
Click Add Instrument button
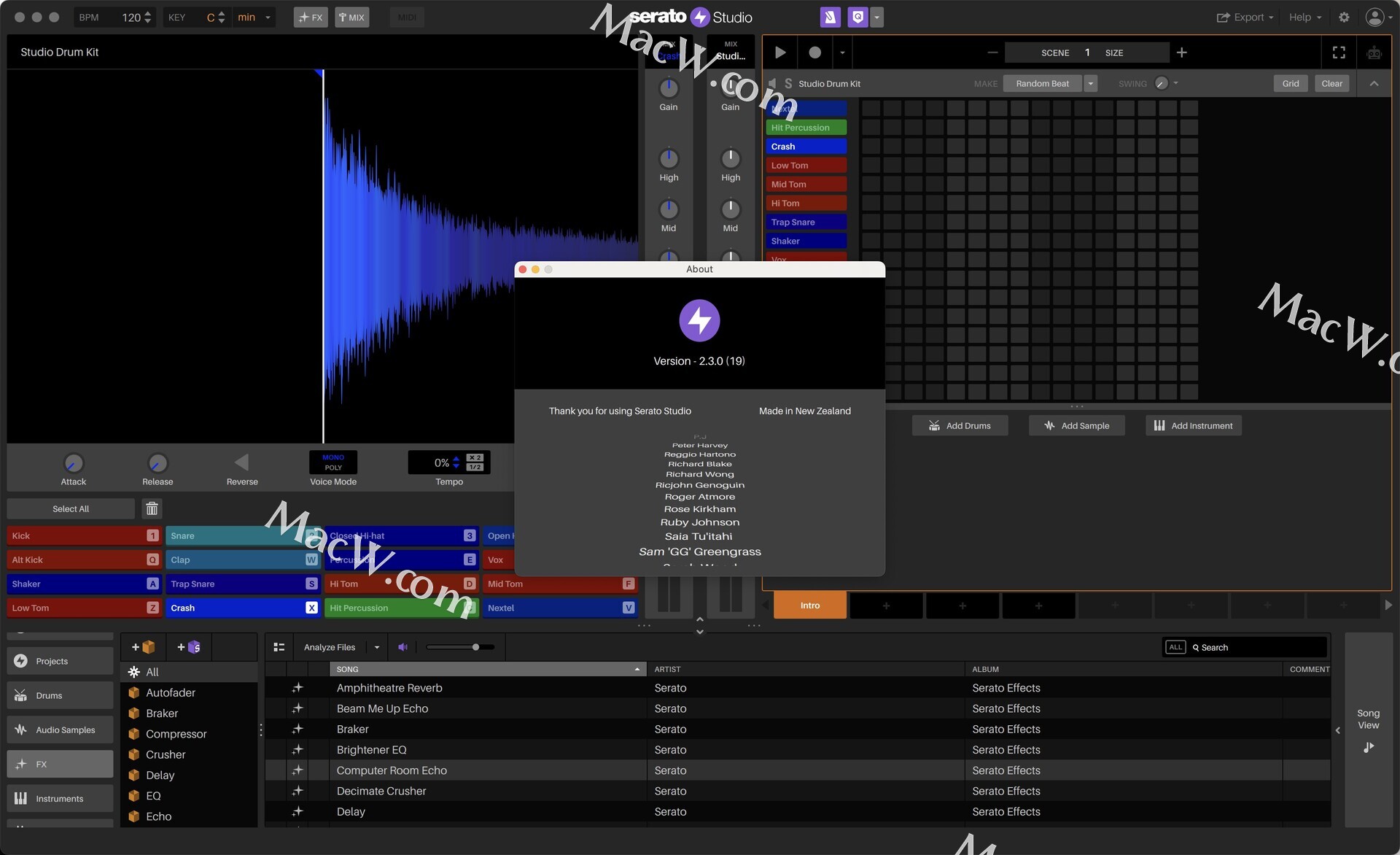[x=1194, y=426]
